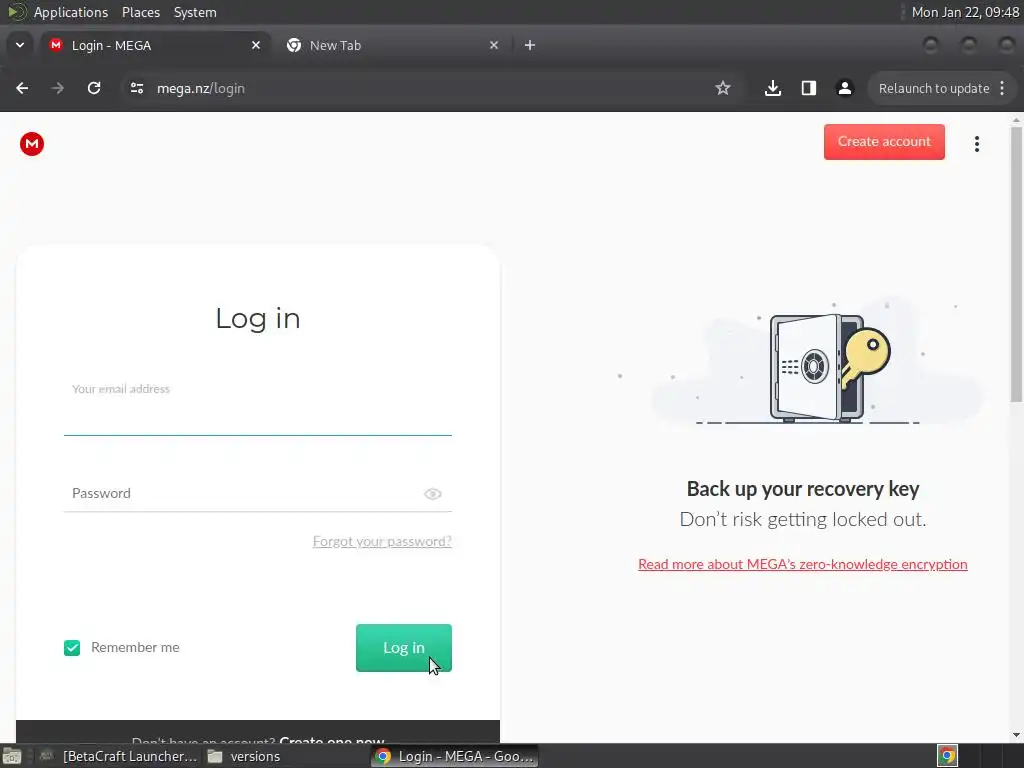Open the Applications menu

(71, 12)
